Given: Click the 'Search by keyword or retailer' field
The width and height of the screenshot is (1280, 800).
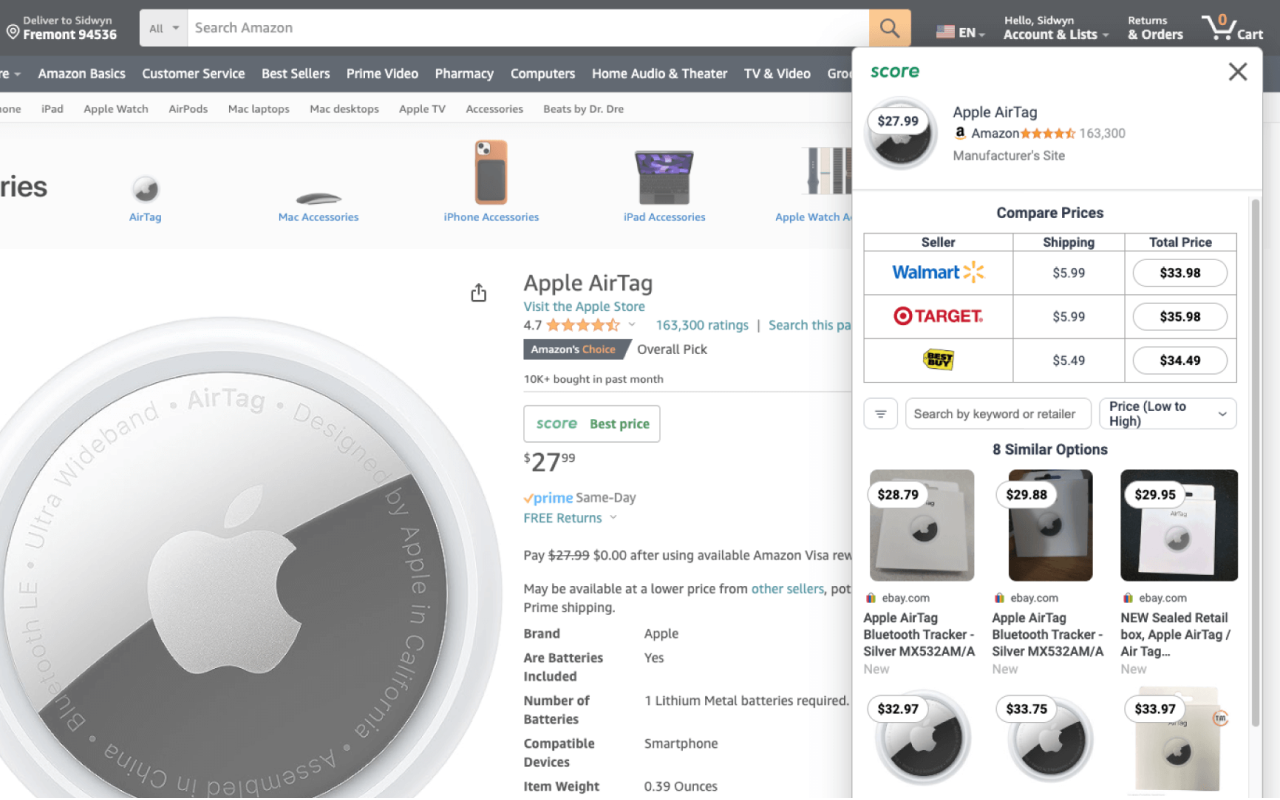Looking at the screenshot, I should [x=997, y=413].
